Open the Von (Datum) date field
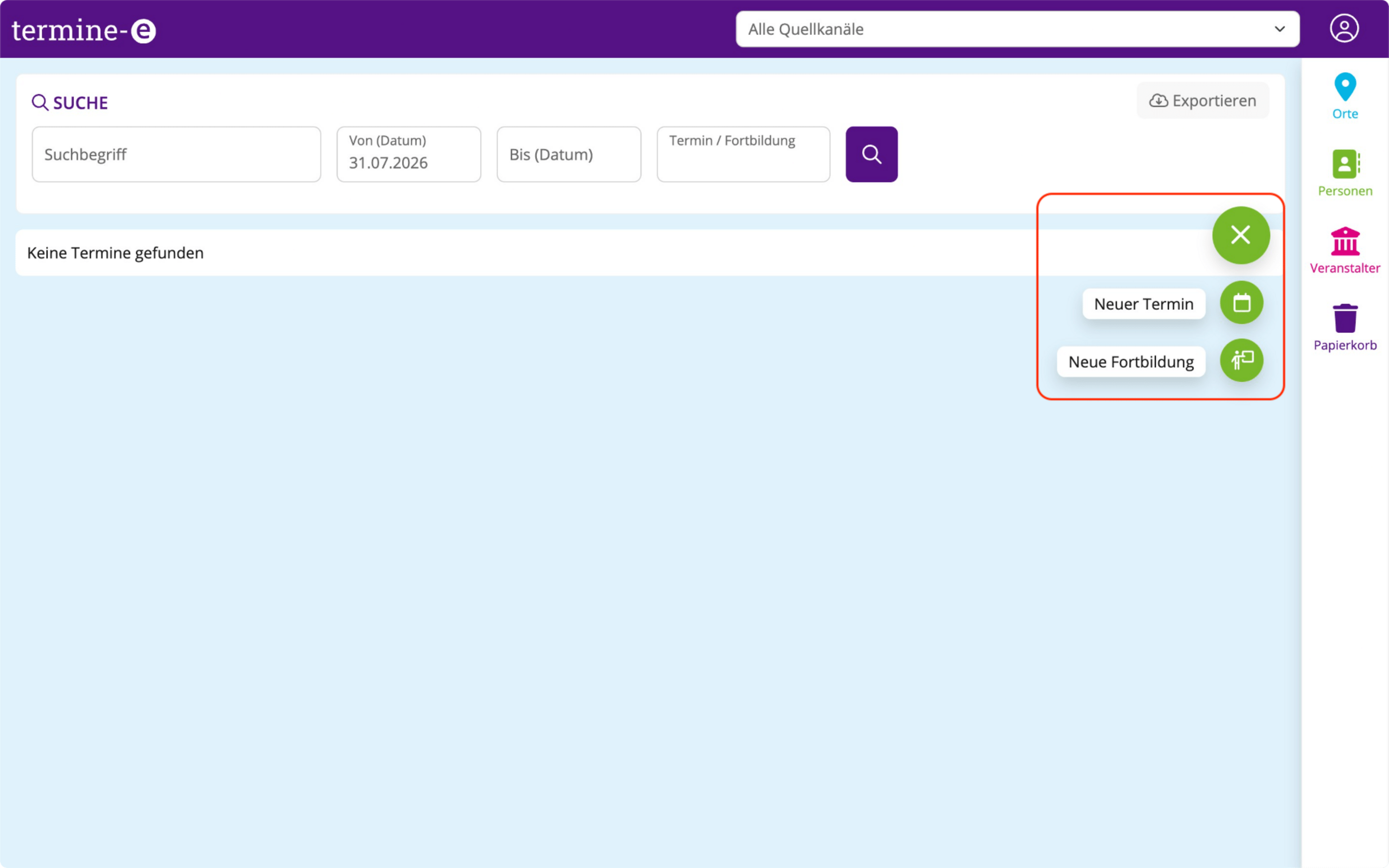Screen dimensions: 1389x868 click(409, 154)
